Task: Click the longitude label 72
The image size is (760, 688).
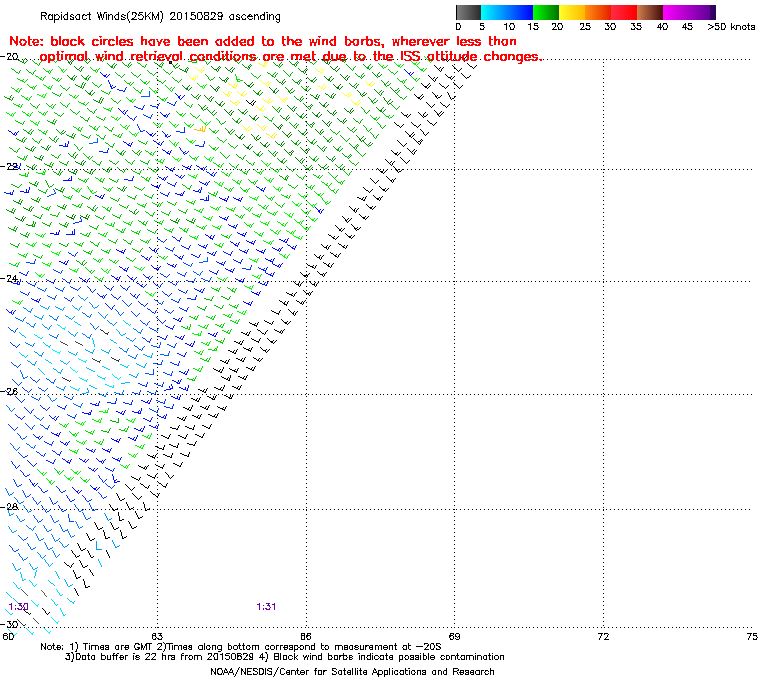Action: 603,636
